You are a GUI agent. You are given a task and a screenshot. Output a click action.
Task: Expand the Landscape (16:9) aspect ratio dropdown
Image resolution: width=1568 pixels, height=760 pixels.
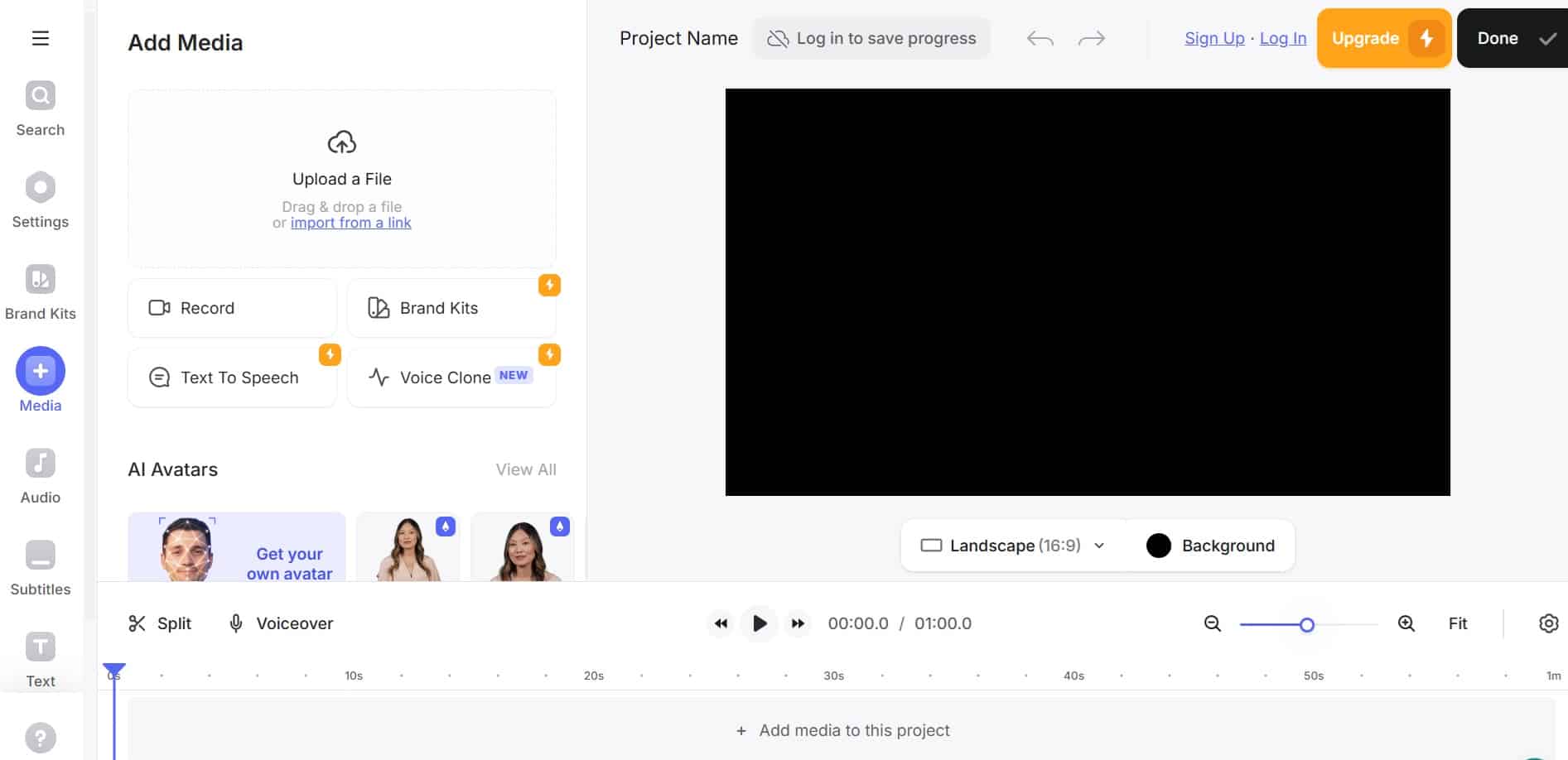pos(1013,546)
